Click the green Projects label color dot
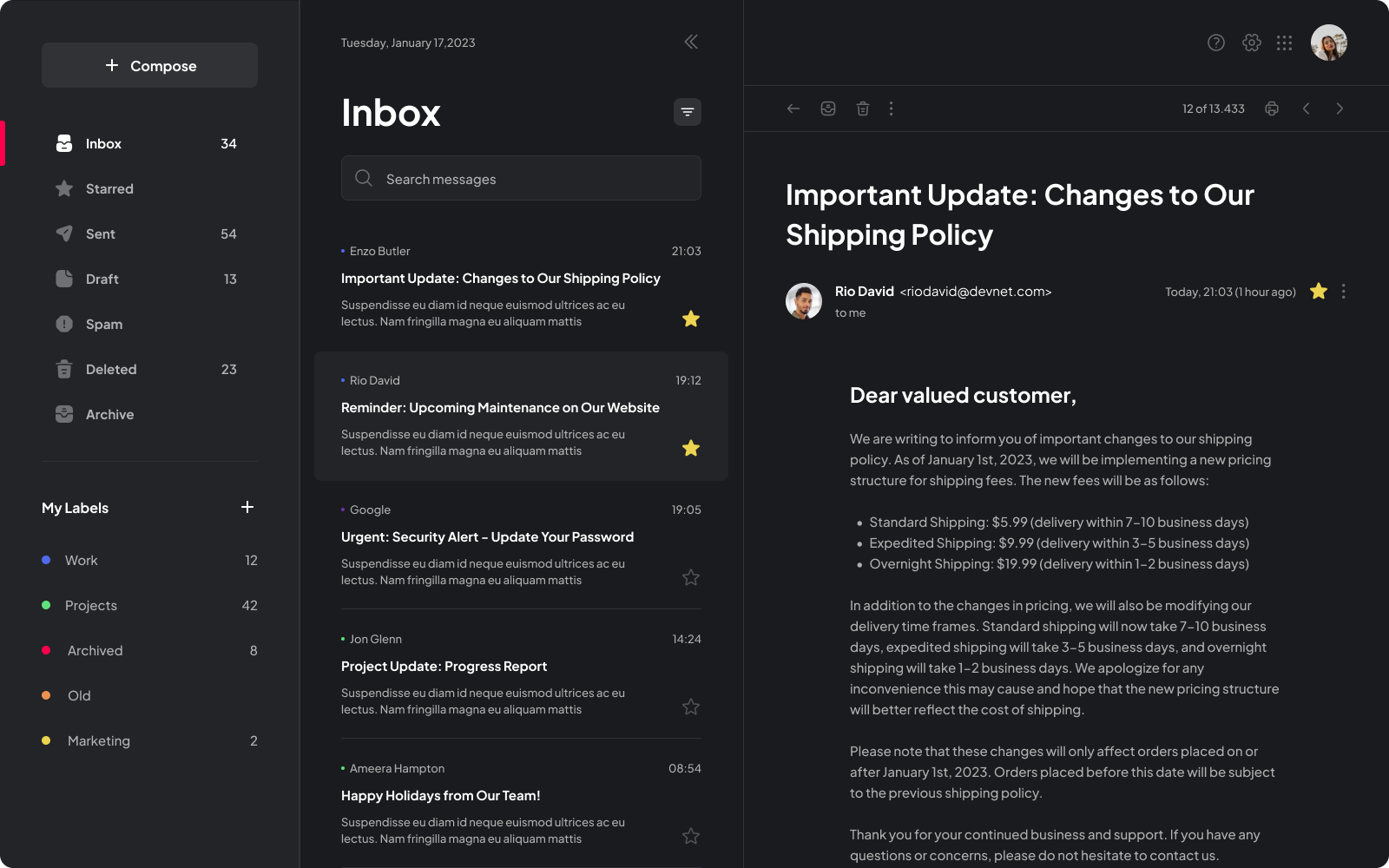The height and width of the screenshot is (868, 1389). coord(45,605)
